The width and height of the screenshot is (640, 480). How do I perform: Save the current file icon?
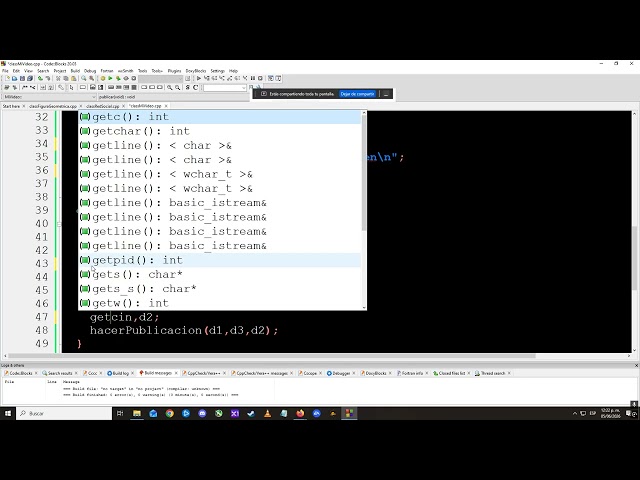(x=22, y=78)
